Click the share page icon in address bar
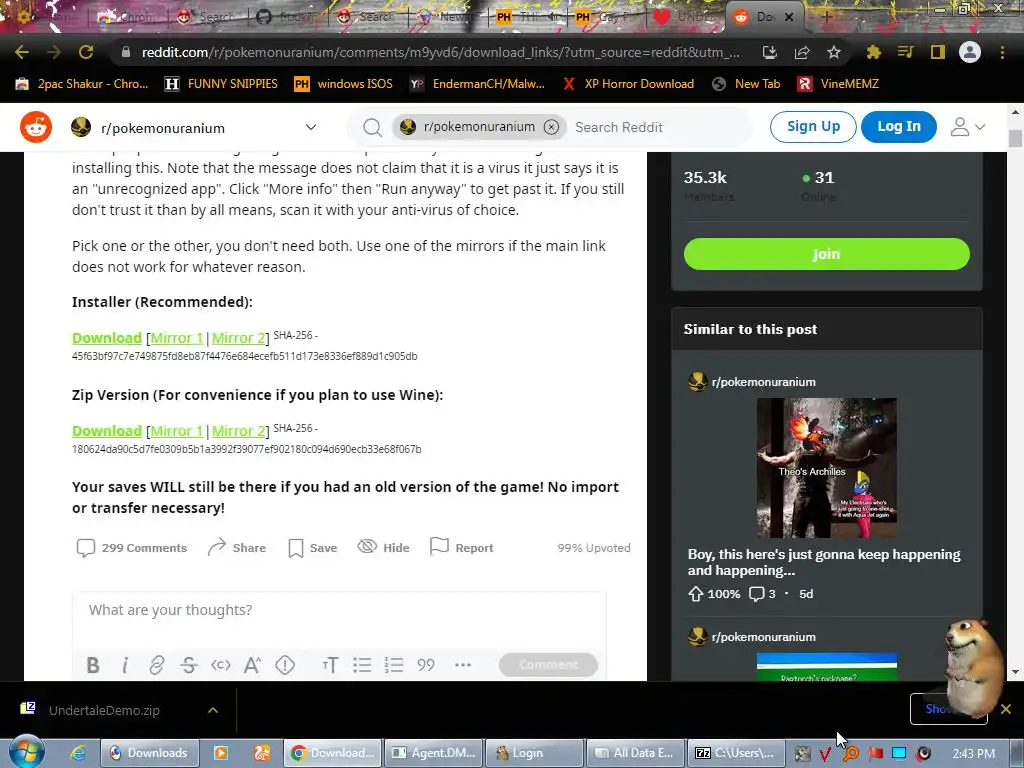This screenshot has height=768, width=1024. click(802, 52)
